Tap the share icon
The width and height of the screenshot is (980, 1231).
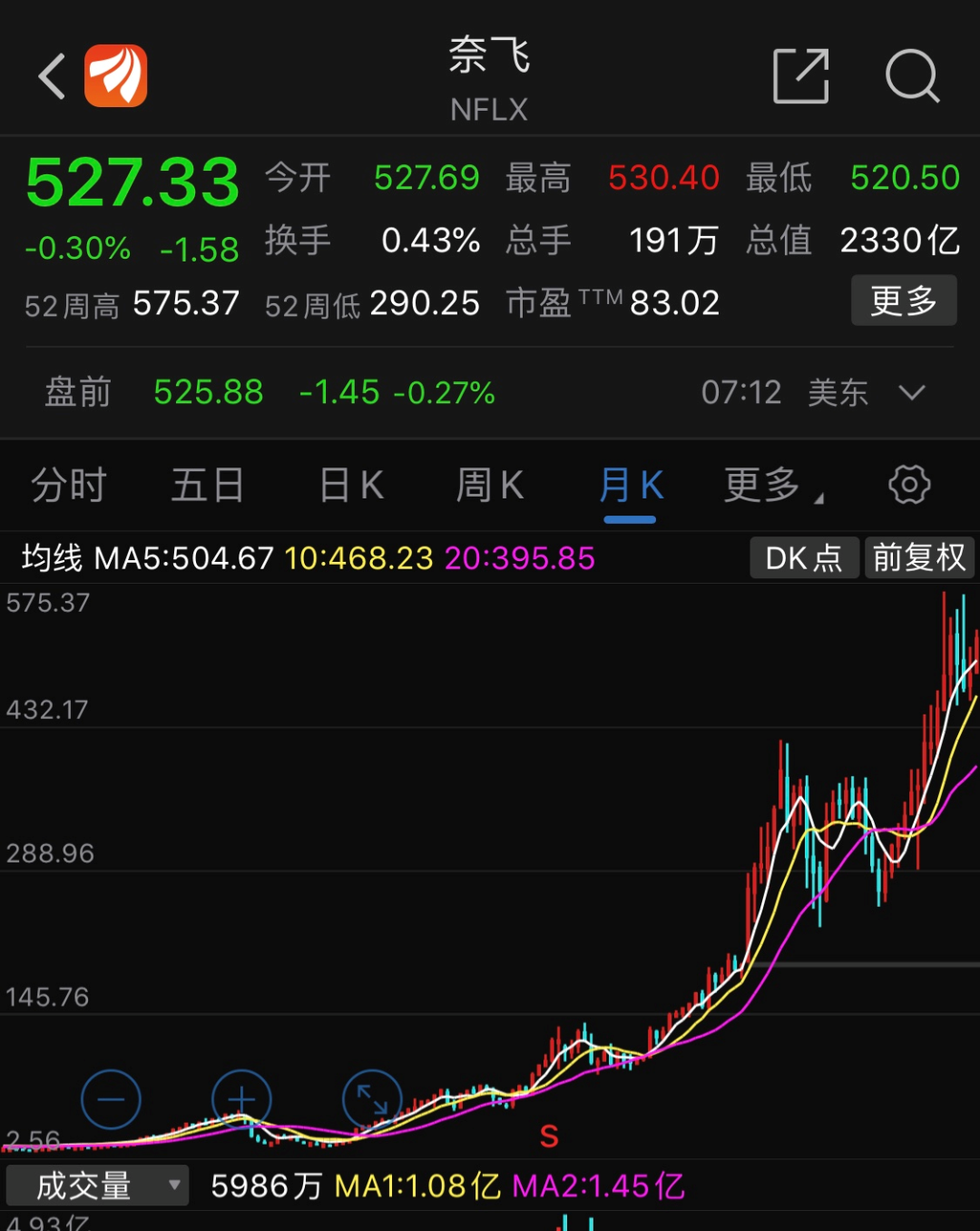800,76
